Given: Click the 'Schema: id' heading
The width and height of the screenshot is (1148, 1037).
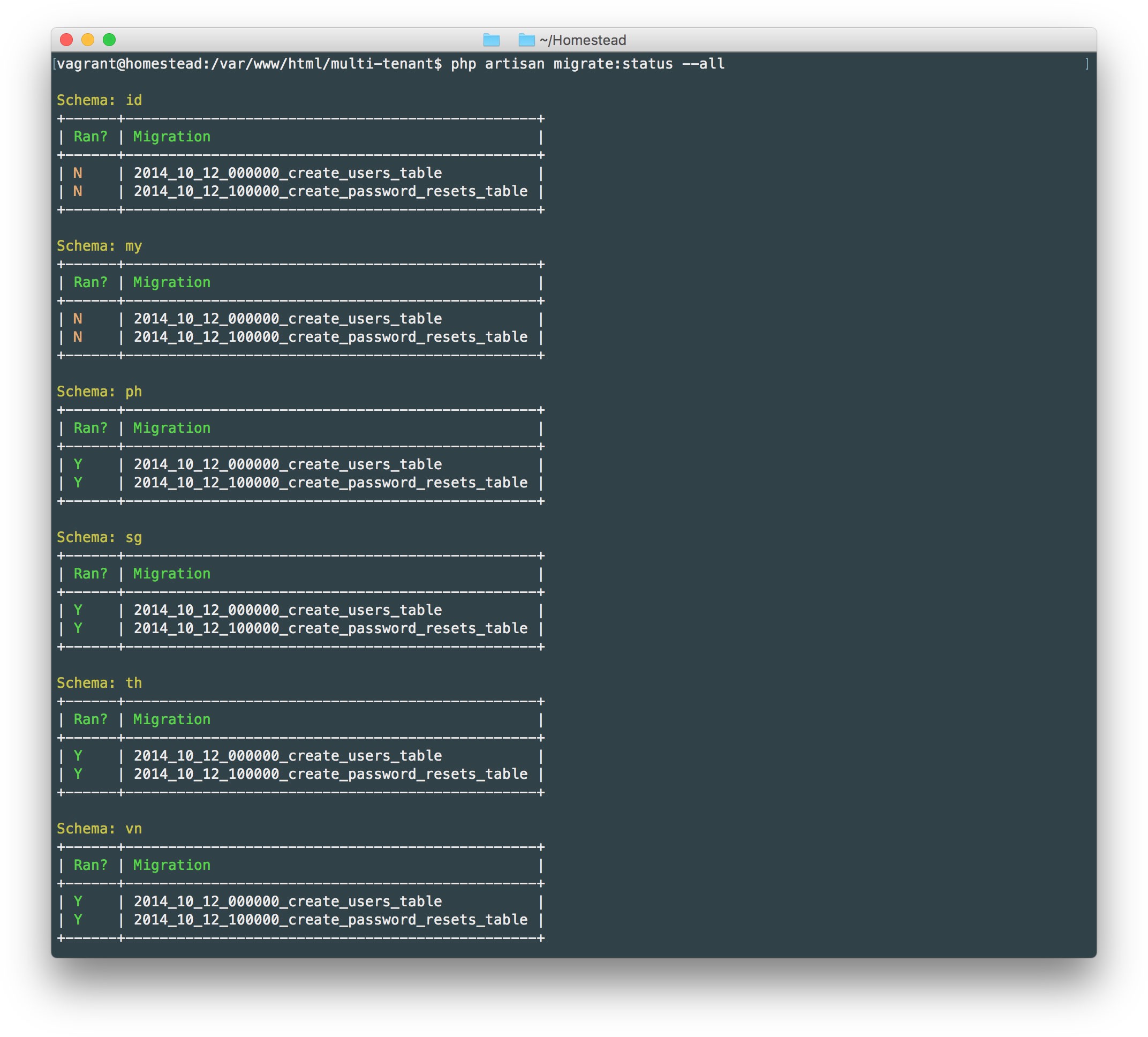Looking at the screenshot, I should tap(99, 100).
